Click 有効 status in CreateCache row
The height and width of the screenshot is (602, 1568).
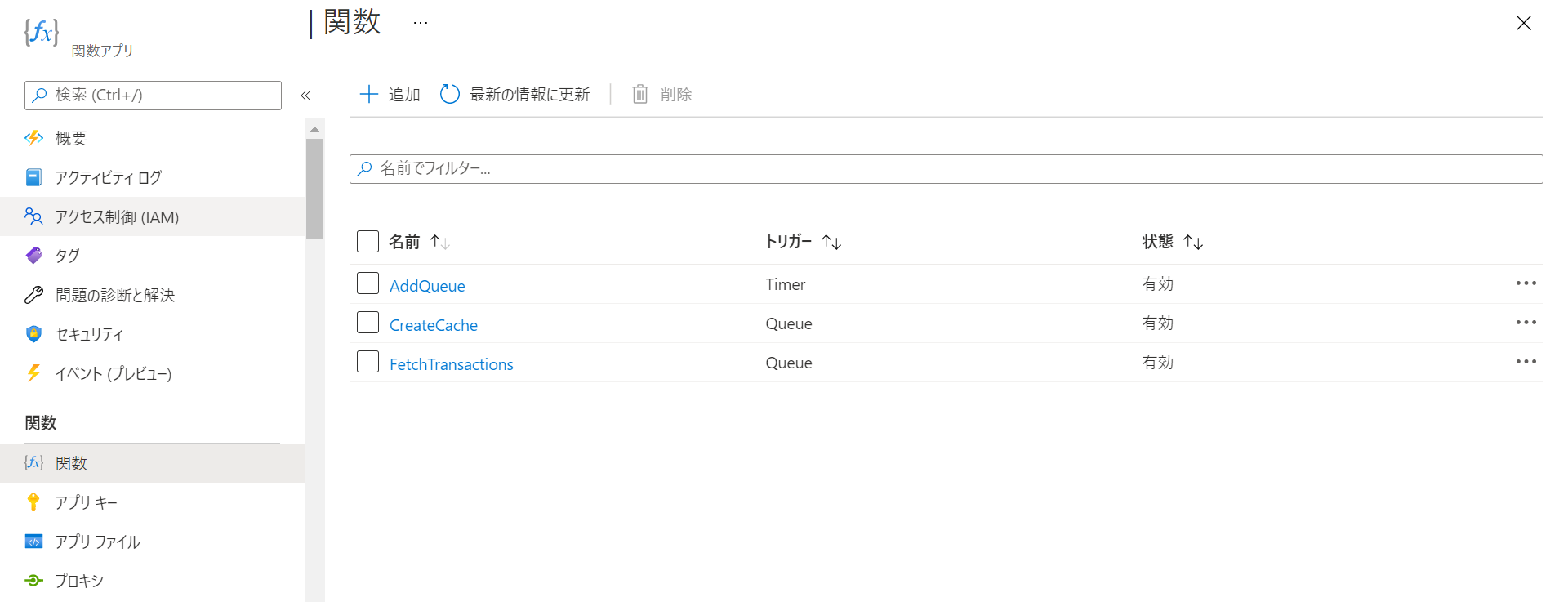pos(1157,323)
